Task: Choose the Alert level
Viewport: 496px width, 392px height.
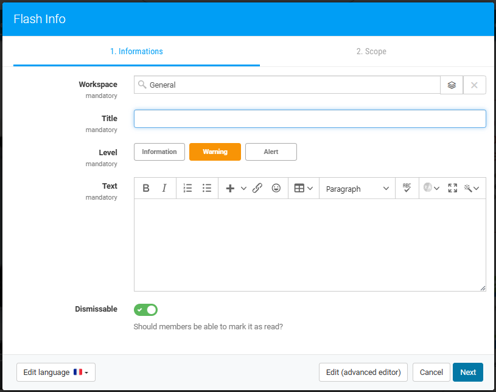Action: point(271,152)
